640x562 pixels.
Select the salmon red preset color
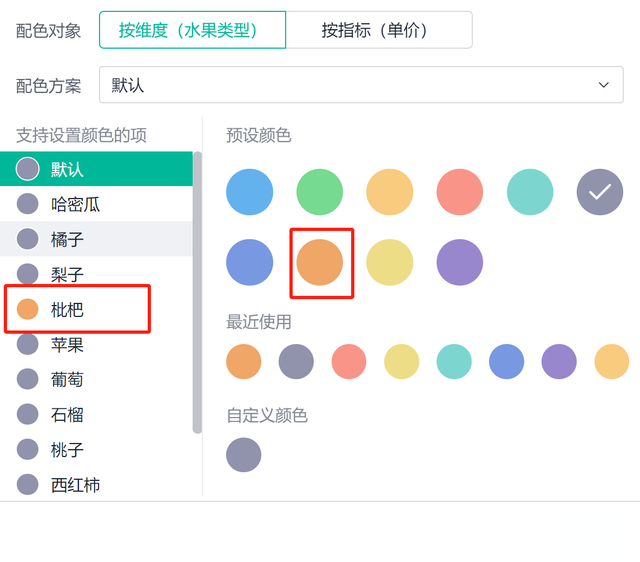[x=460, y=192]
